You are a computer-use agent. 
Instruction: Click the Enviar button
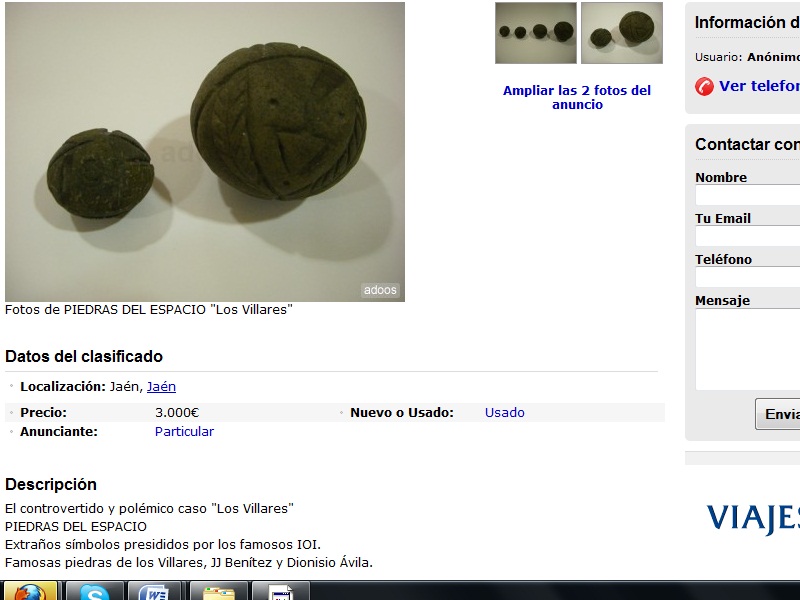(x=778, y=414)
